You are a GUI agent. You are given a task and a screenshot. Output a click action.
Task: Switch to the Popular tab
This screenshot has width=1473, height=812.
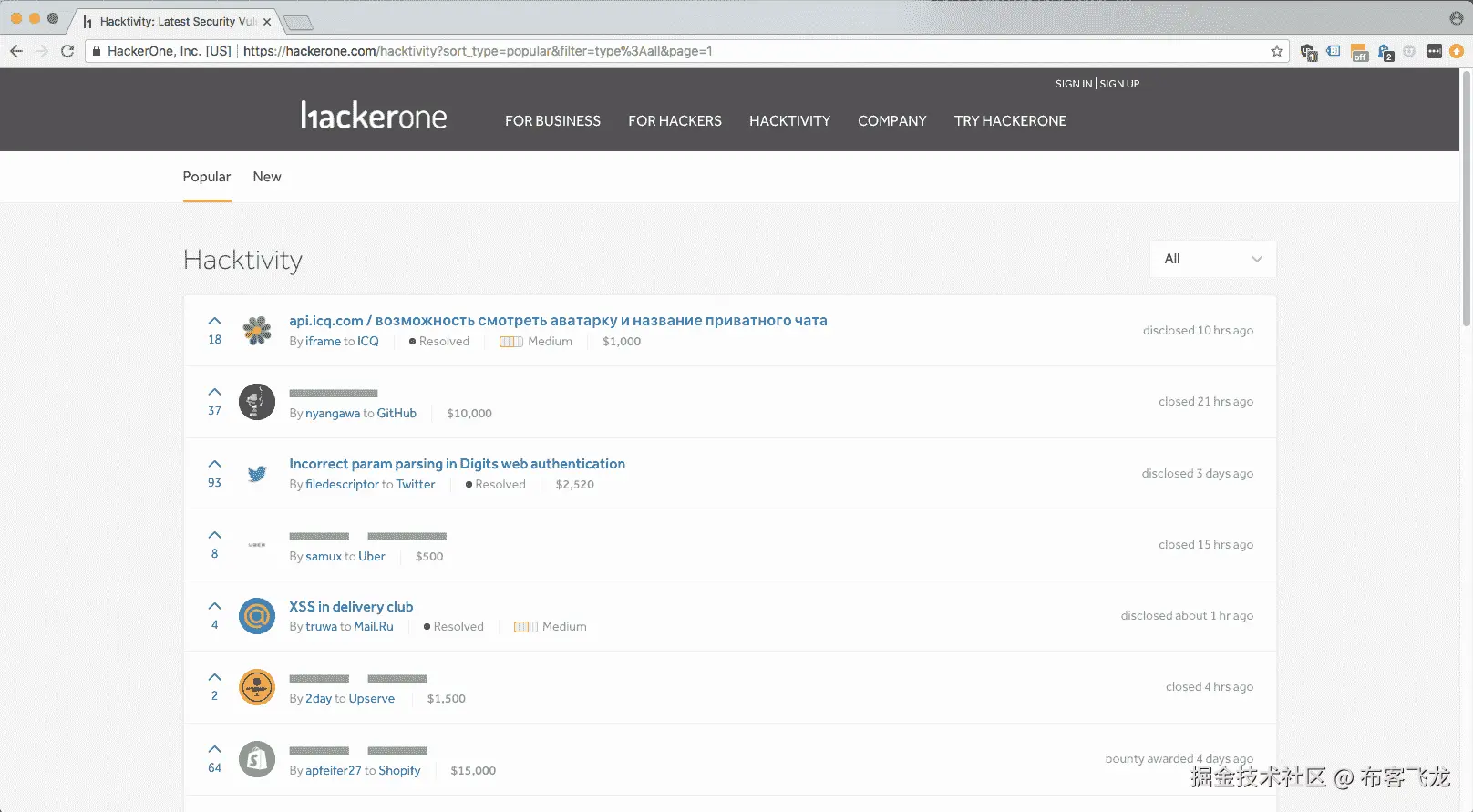207,177
